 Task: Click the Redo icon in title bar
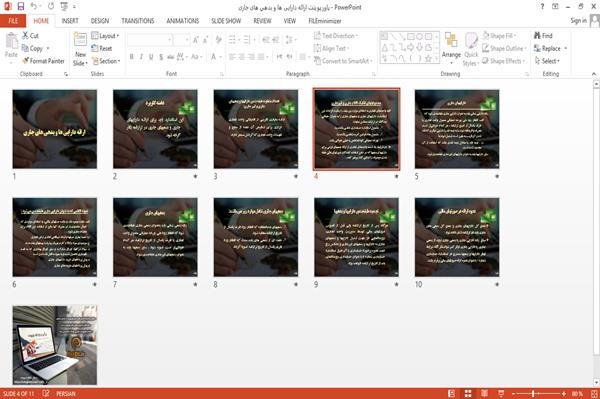coord(51,6)
